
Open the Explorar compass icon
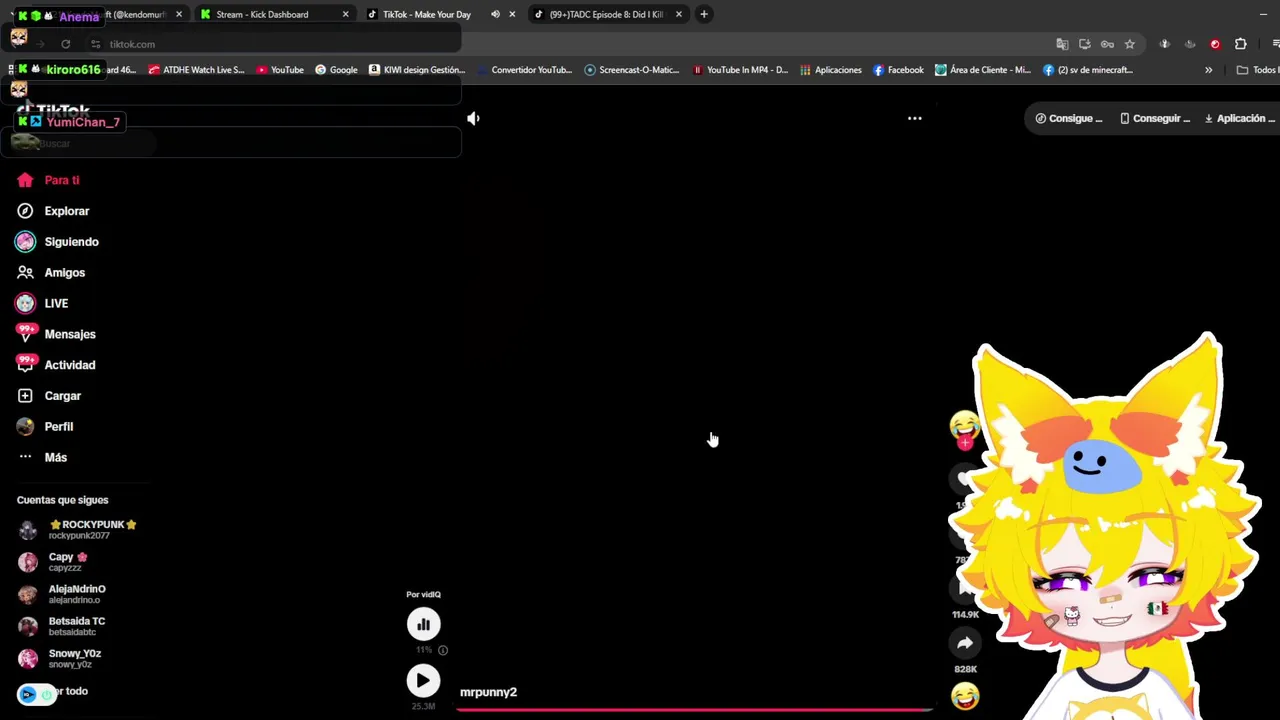pyautogui.click(x=25, y=211)
